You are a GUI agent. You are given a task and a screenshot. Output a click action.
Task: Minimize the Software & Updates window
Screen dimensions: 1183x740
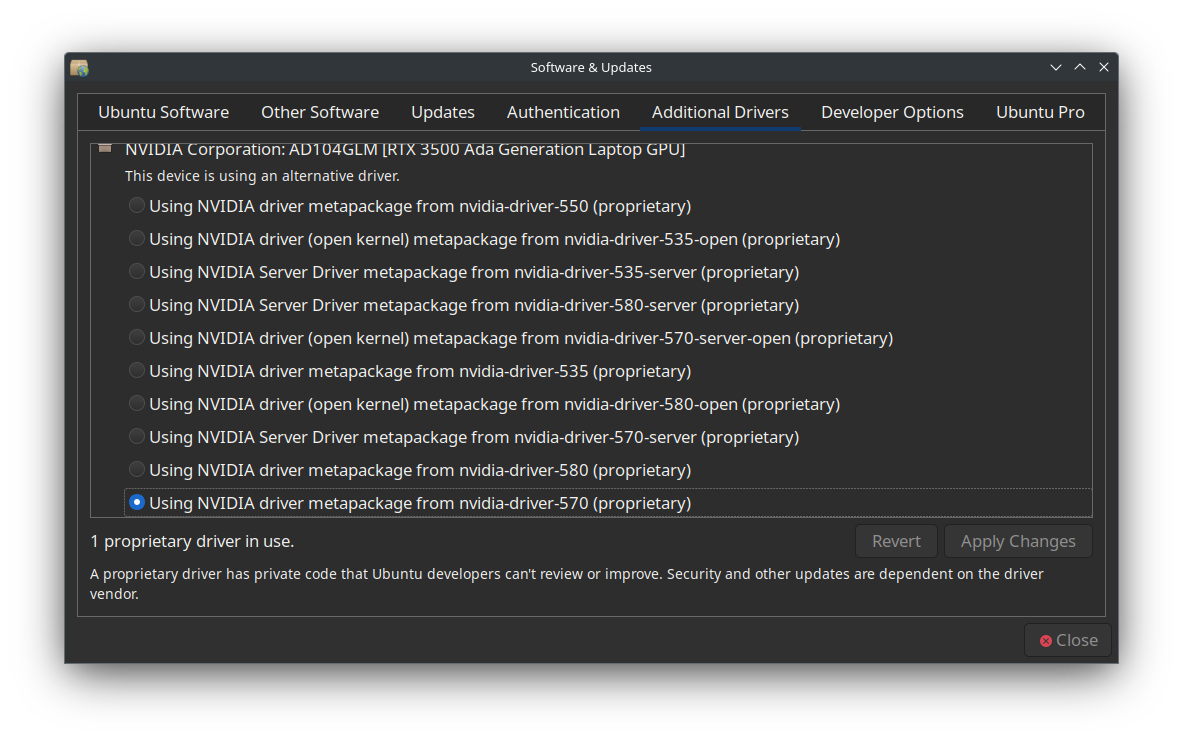[x=1056, y=67]
